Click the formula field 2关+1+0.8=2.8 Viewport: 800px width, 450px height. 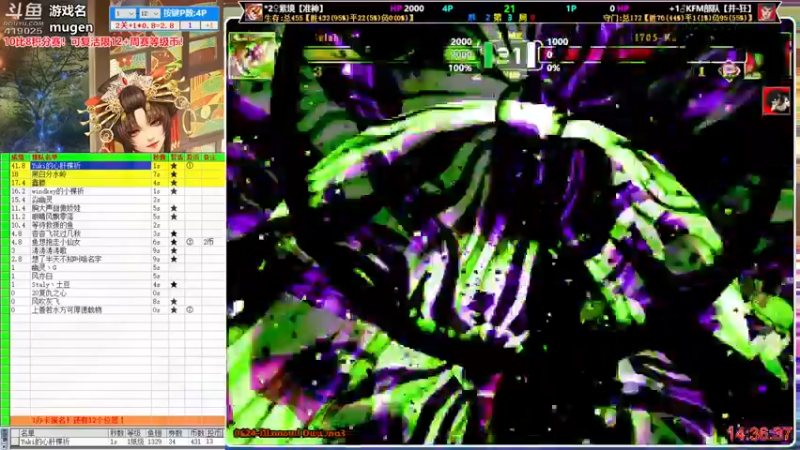point(145,25)
